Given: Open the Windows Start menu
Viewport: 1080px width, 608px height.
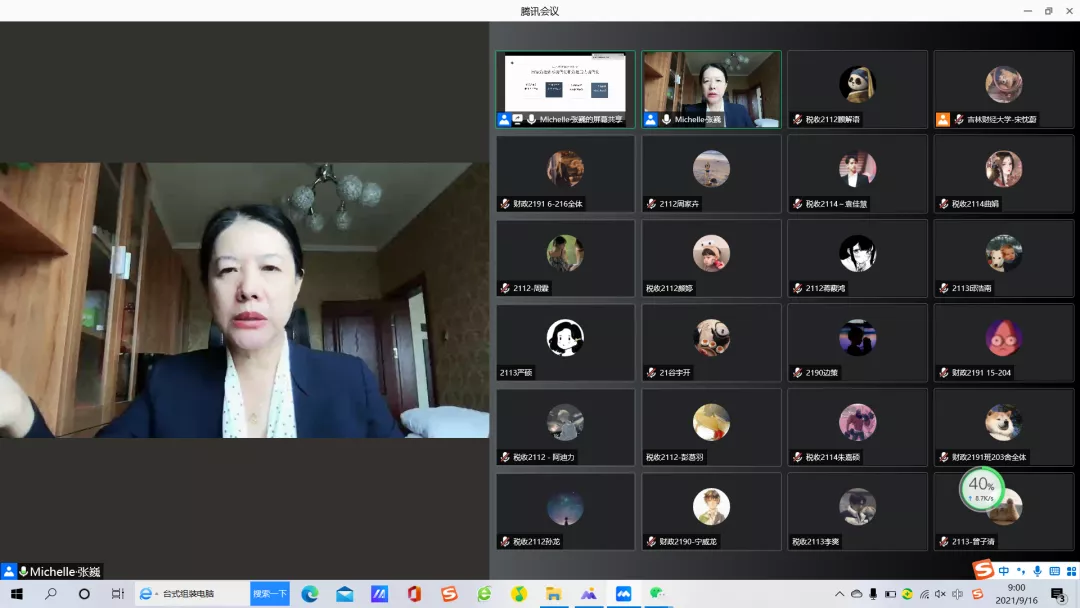Looking at the screenshot, I should coord(17,594).
